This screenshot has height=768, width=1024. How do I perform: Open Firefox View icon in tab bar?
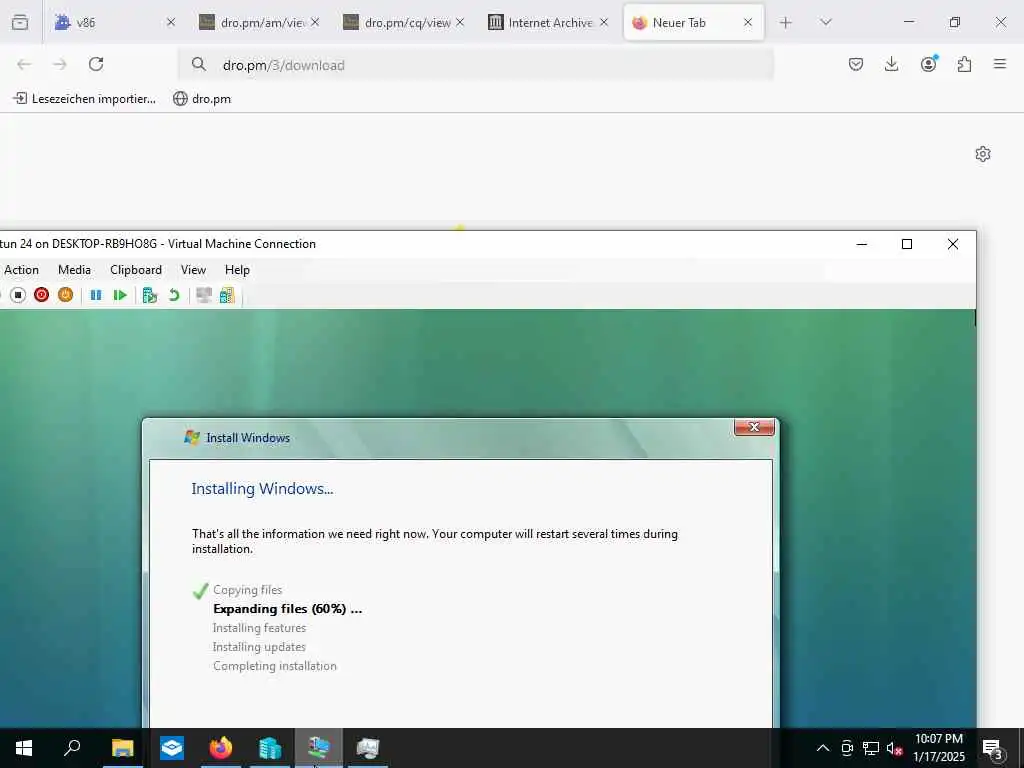click(20, 22)
